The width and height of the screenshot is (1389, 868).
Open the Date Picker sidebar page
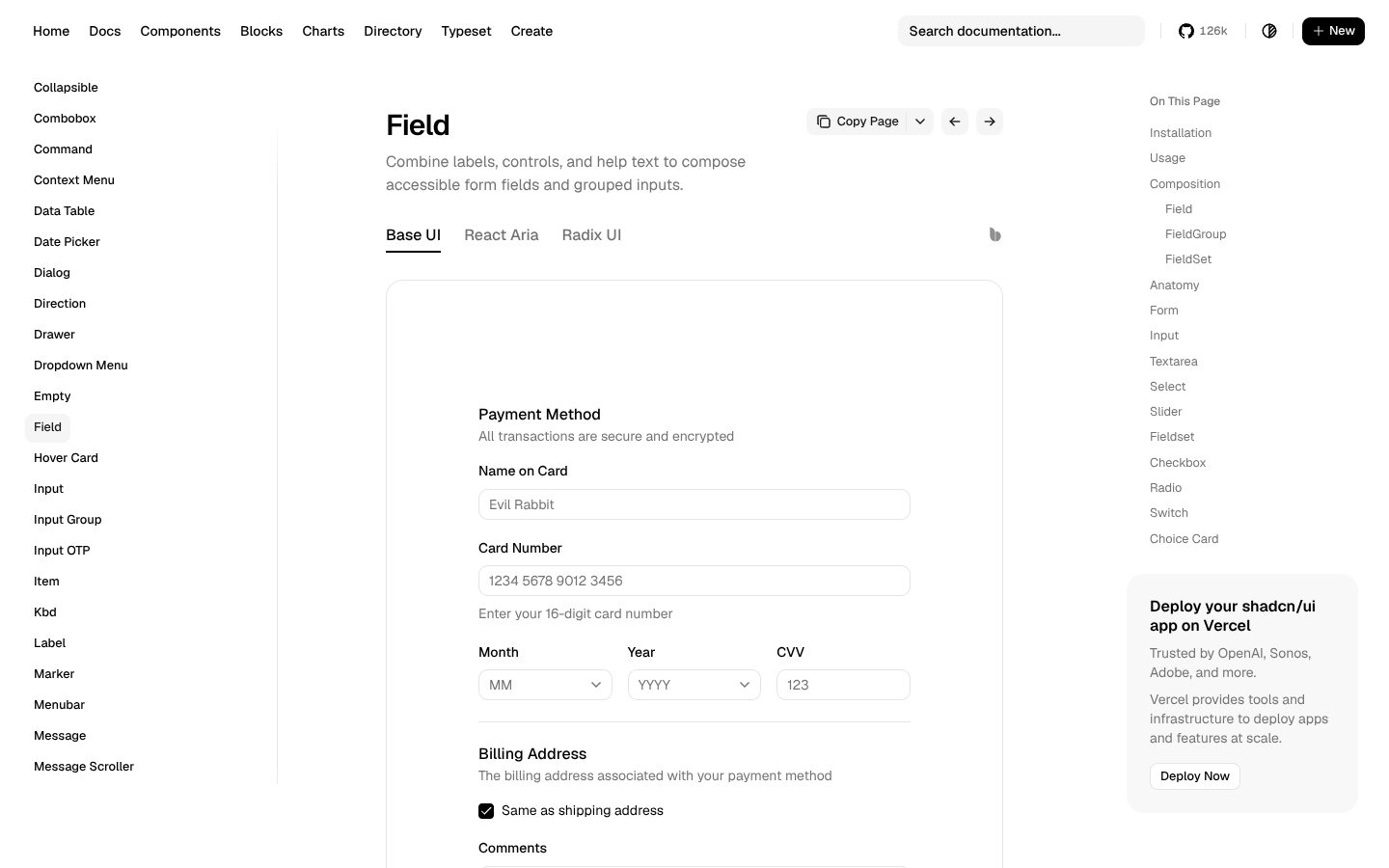click(x=67, y=242)
